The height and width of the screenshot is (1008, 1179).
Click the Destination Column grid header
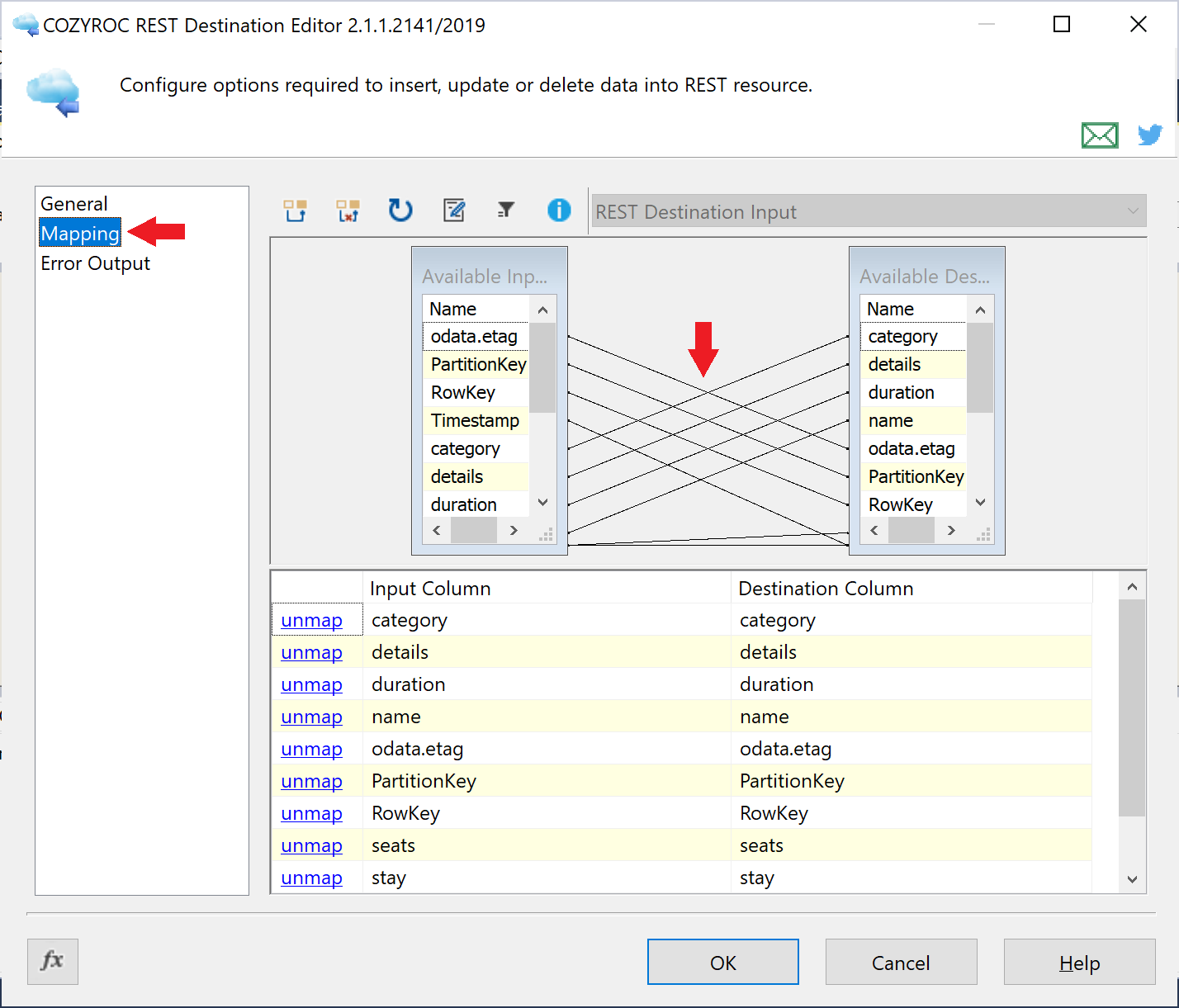[x=911, y=588]
